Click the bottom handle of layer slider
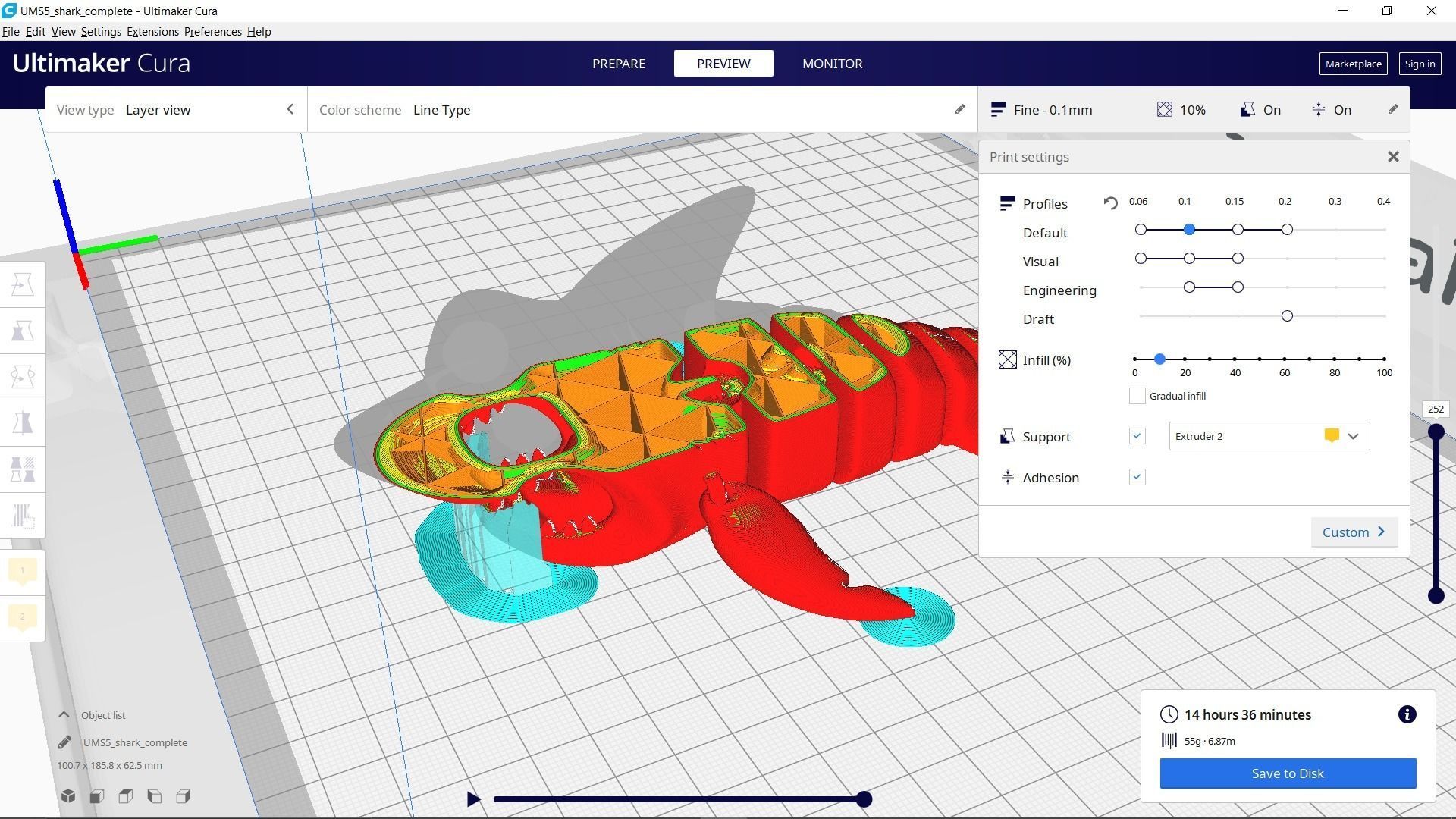 click(x=1436, y=596)
